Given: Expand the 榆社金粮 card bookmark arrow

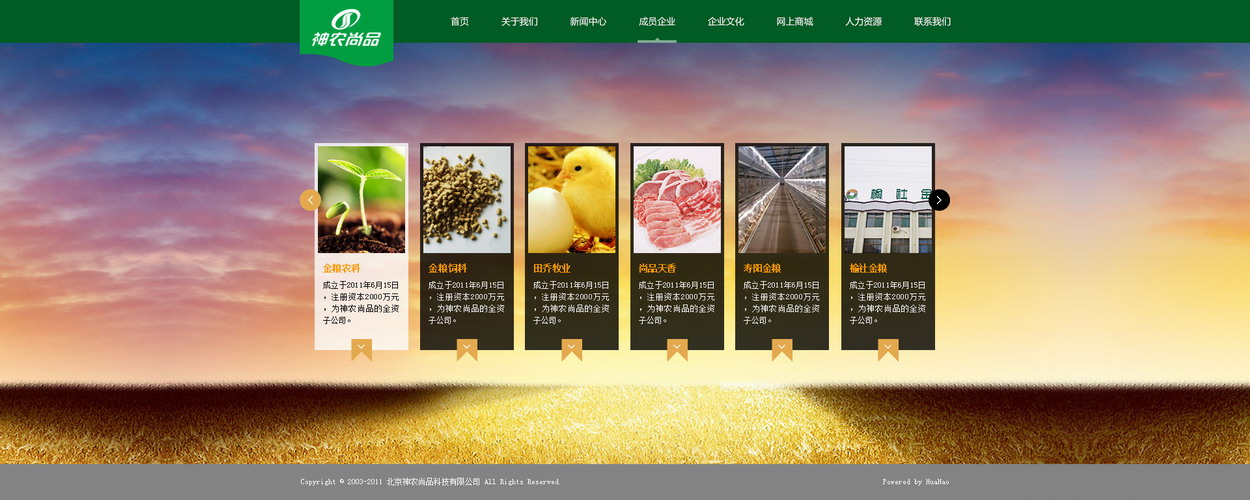Looking at the screenshot, I should click(888, 349).
